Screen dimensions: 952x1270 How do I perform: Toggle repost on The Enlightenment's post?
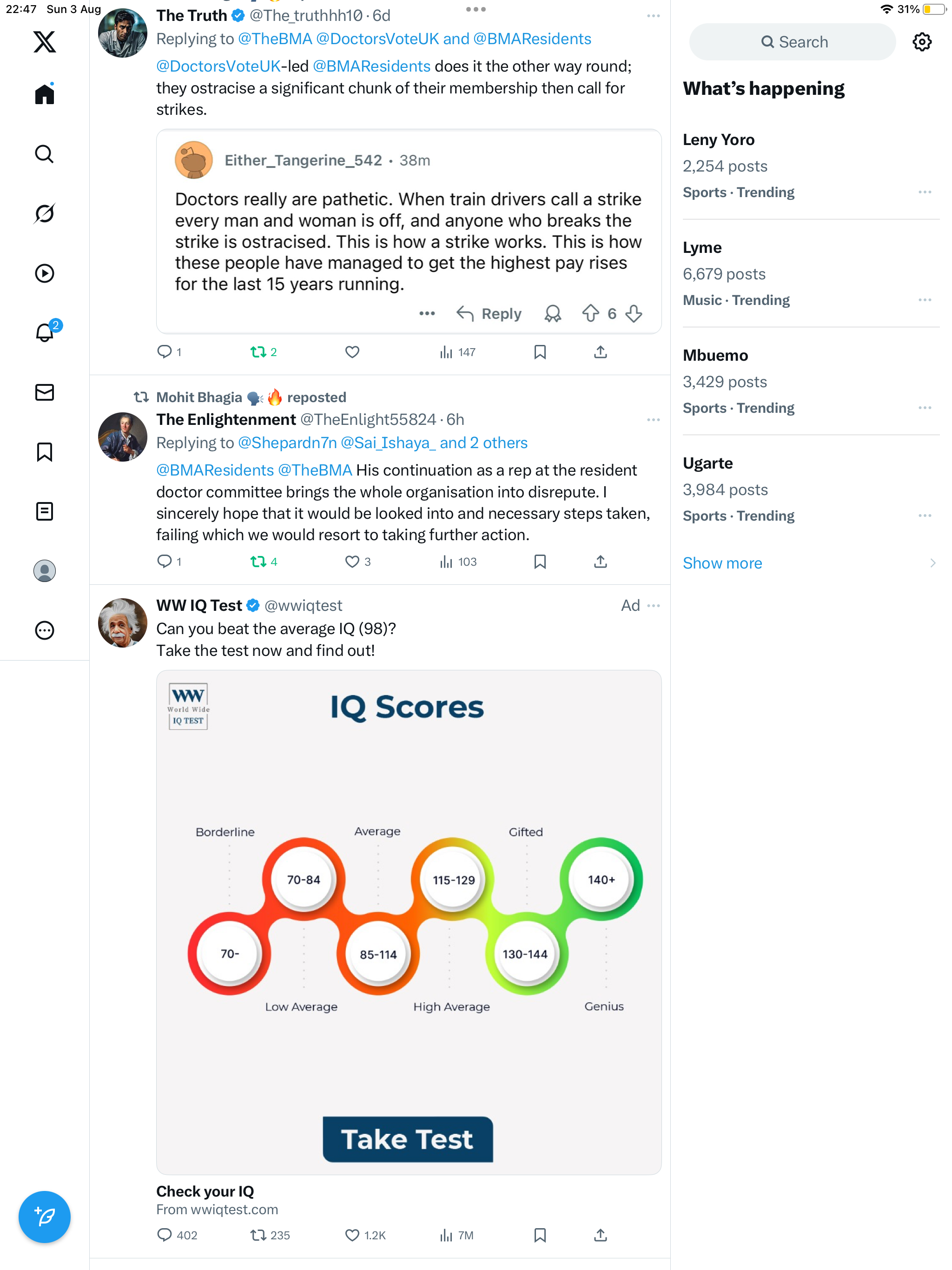pyautogui.click(x=258, y=562)
